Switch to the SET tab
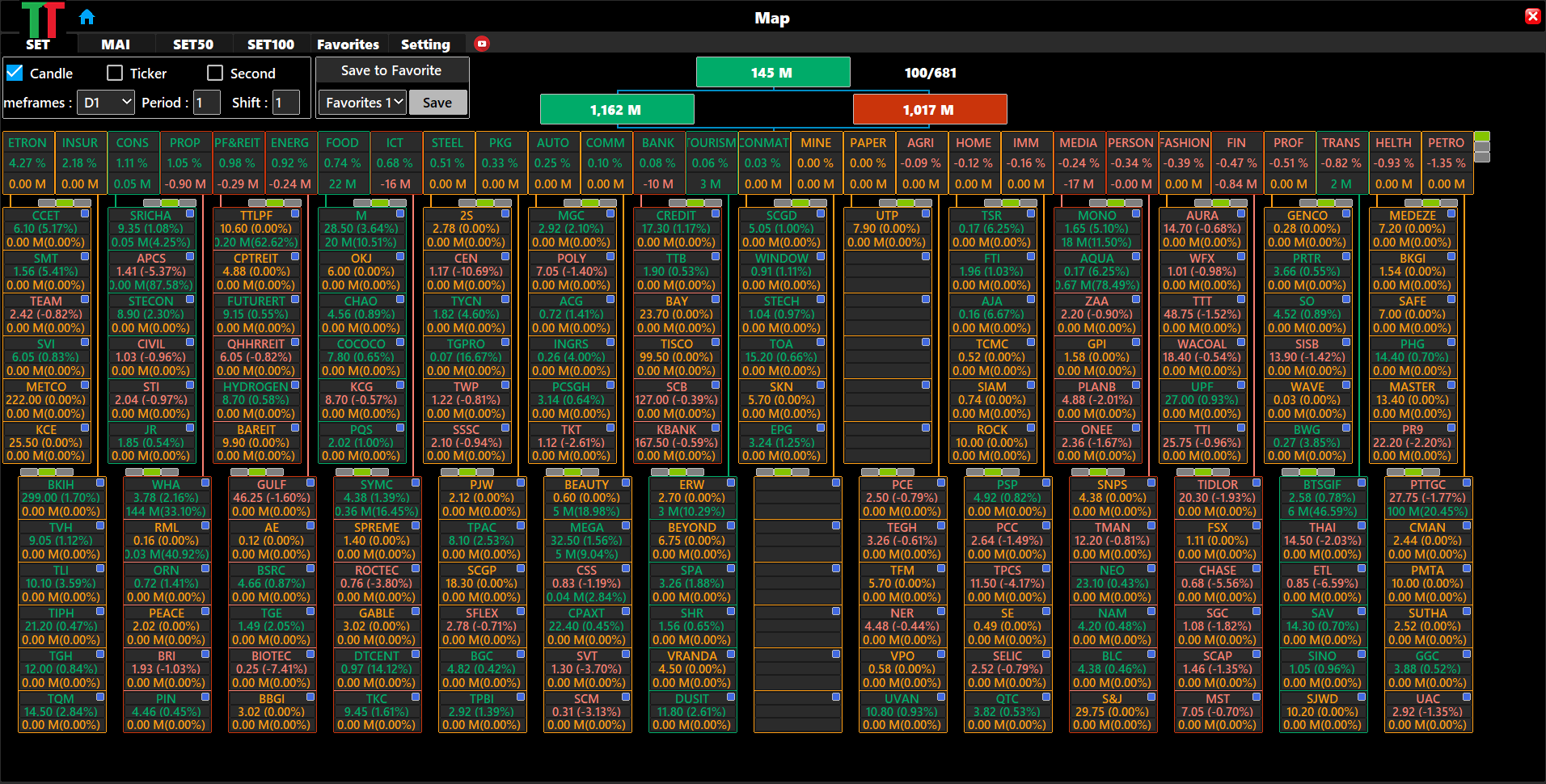Screen dimensions: 1546x784 coord(37,44)
